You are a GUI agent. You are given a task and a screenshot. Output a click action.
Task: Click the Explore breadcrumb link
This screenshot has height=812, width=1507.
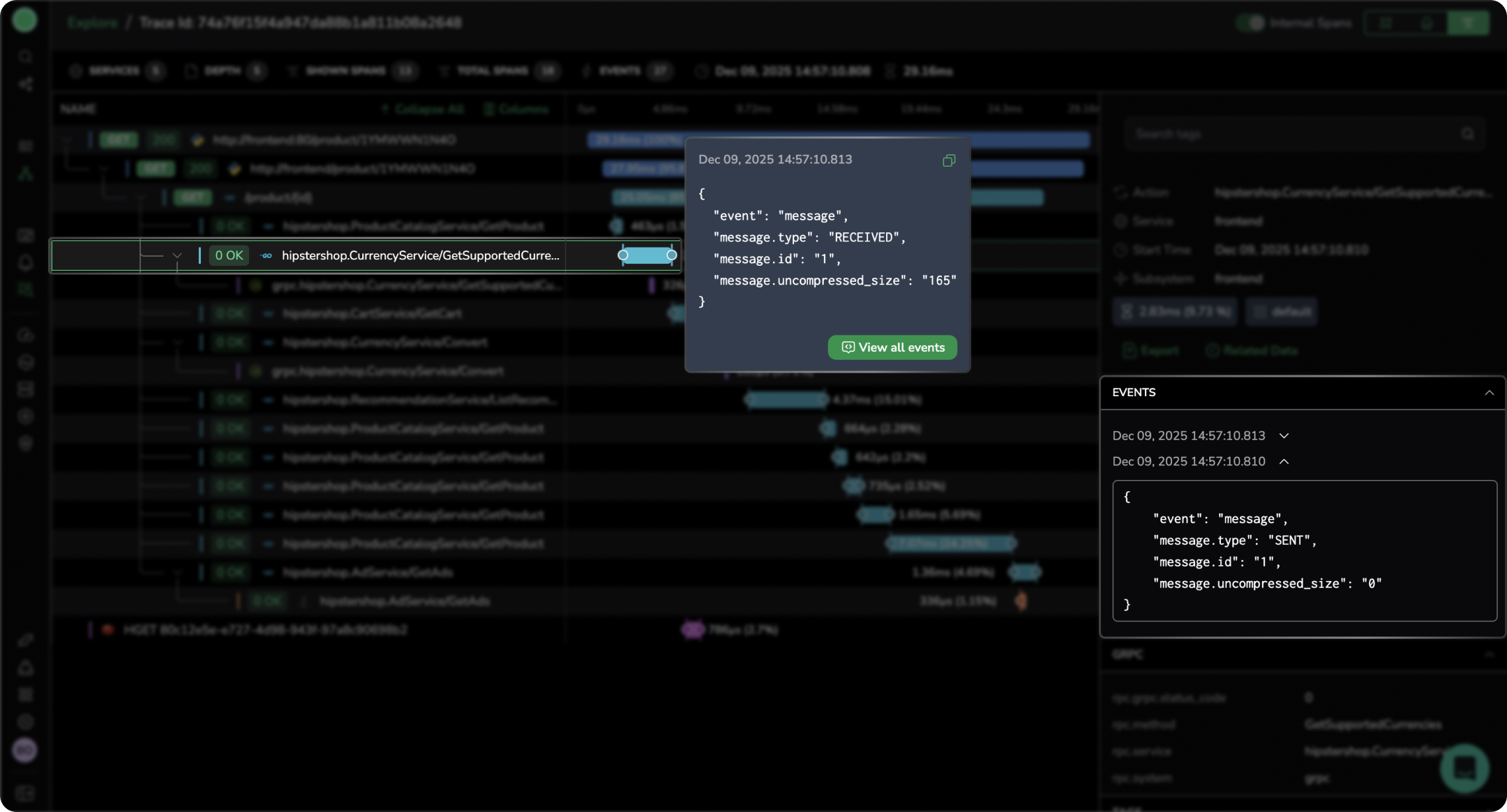[93, 23]
